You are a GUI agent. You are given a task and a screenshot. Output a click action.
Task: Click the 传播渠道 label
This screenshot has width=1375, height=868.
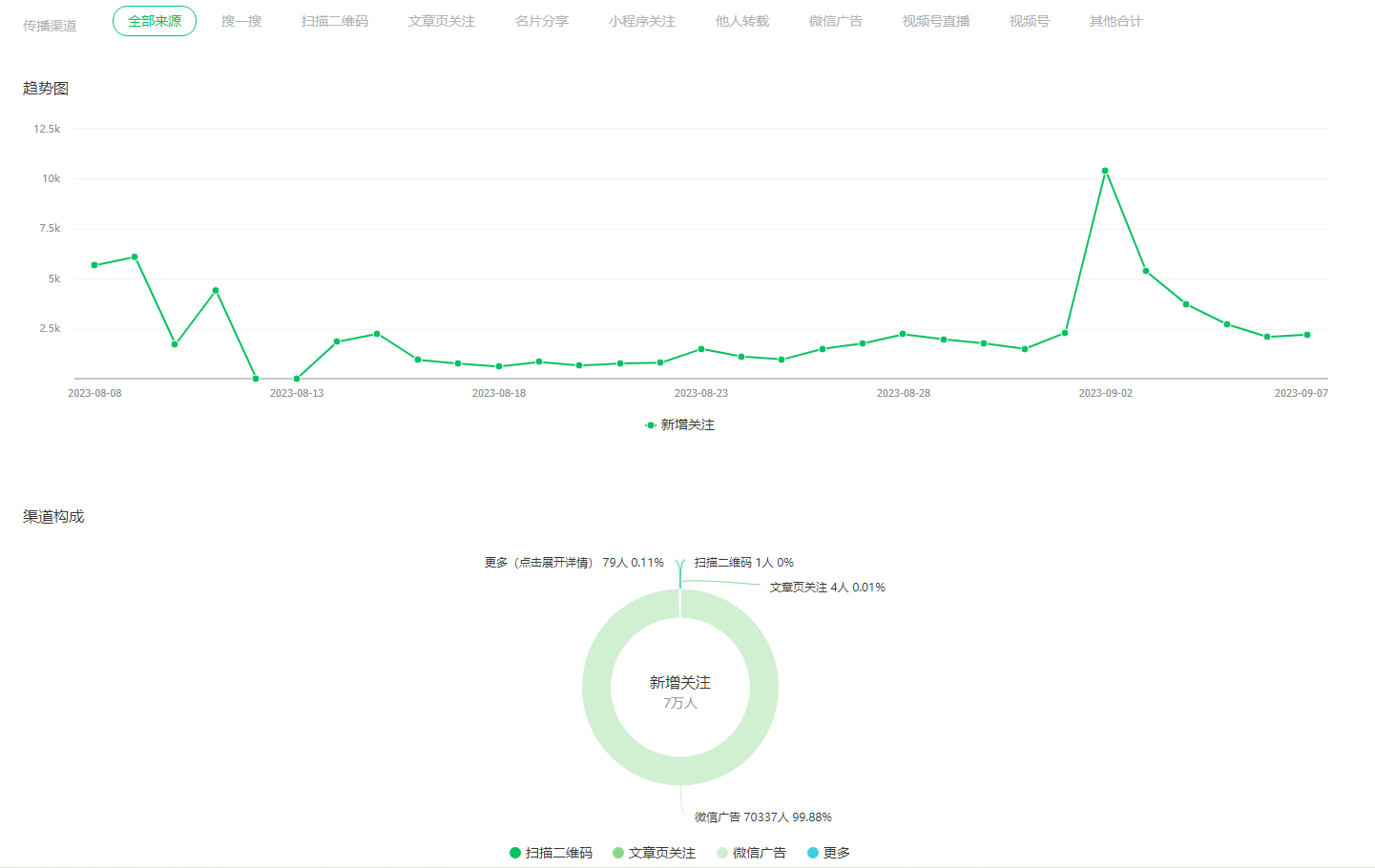pos(50,26)
